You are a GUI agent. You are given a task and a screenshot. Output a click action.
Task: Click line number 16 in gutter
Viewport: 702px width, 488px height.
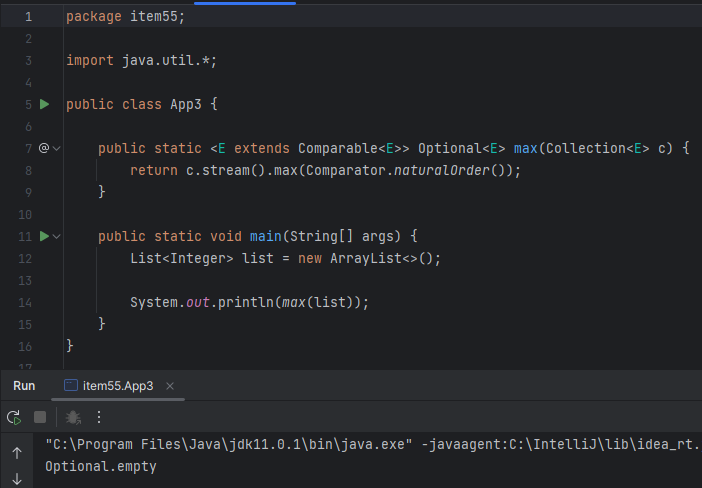pyautogui.click(x=25, y=347)
